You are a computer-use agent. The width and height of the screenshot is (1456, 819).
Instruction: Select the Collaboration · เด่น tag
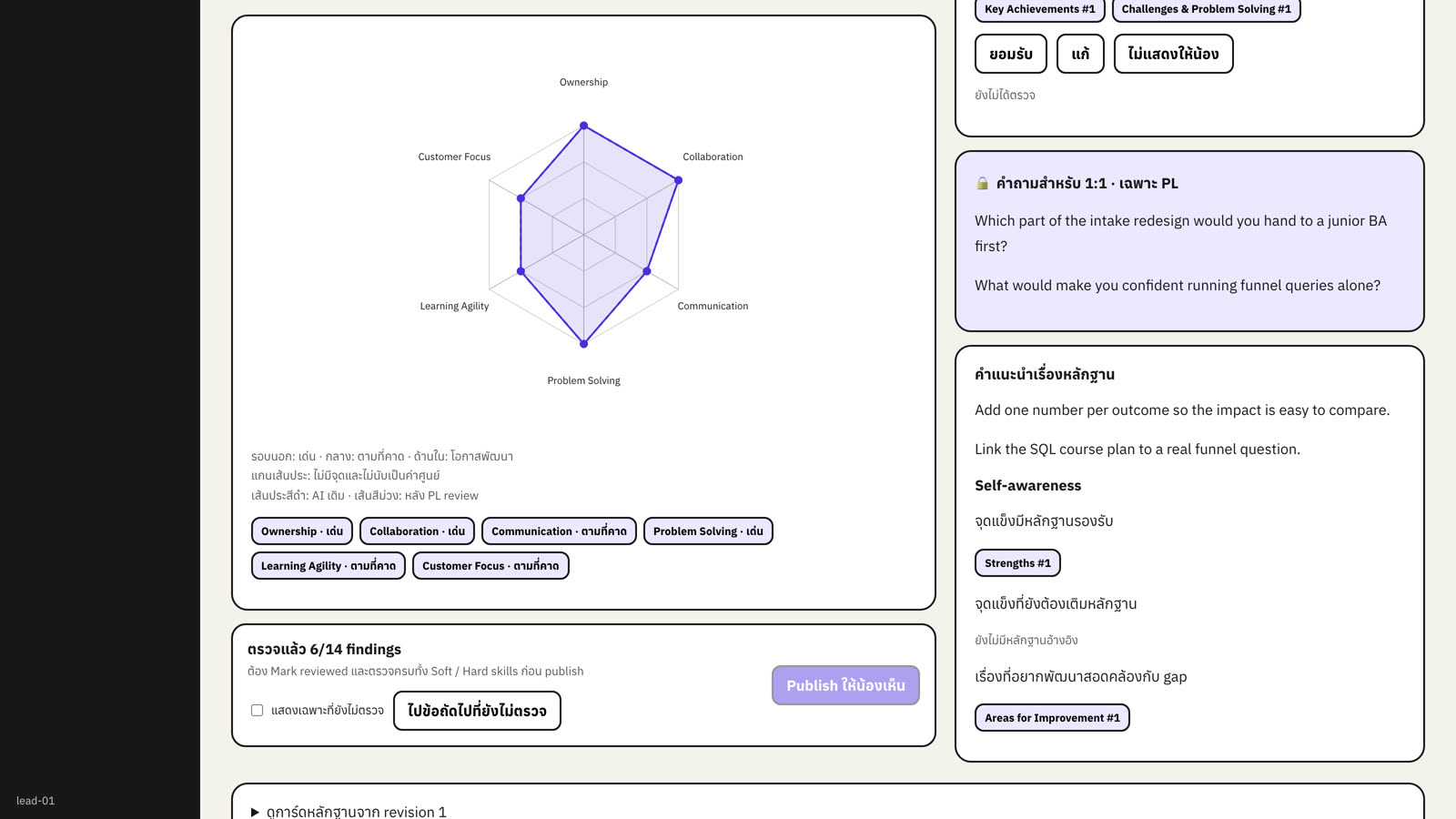click(417, 531)
